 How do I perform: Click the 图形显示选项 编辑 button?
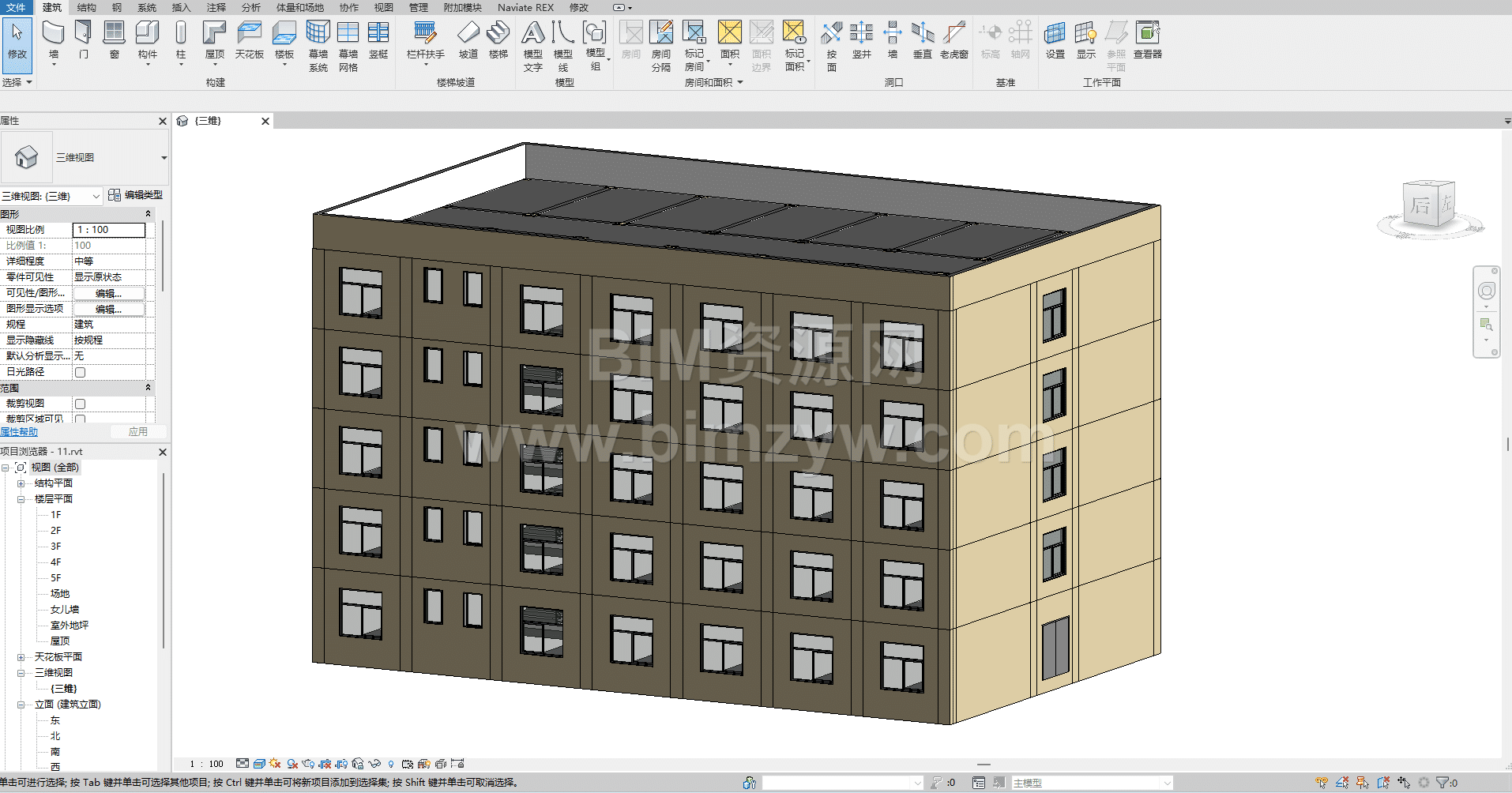pos(109,309)
